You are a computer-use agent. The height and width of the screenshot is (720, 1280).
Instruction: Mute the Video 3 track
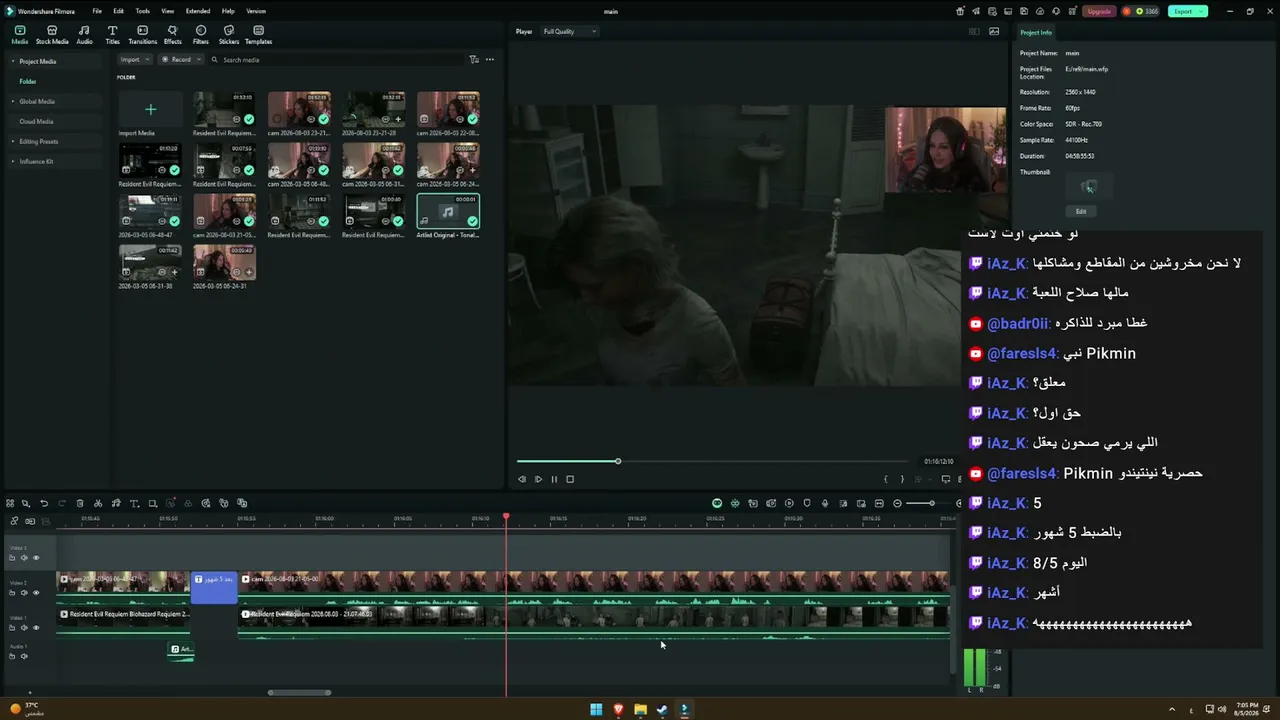(x=24, y=558)
